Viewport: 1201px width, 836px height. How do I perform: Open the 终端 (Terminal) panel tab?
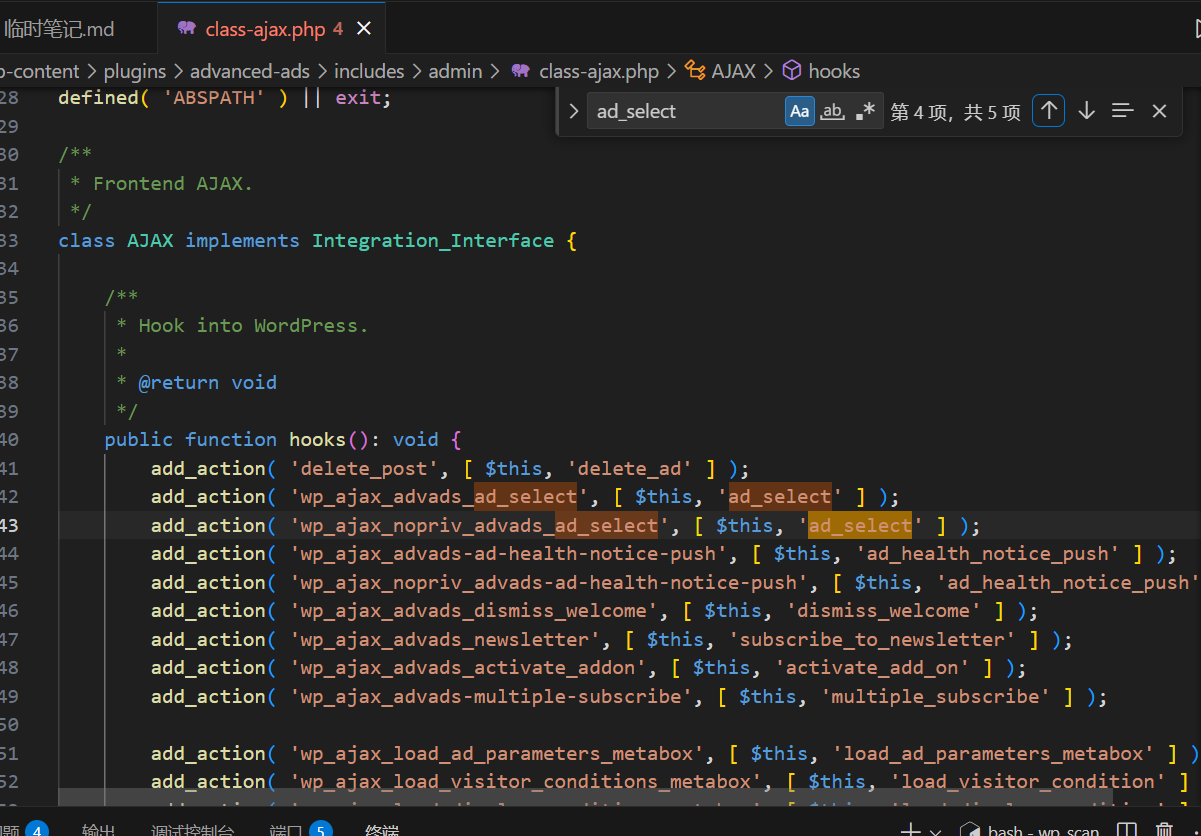pos(383,830)
